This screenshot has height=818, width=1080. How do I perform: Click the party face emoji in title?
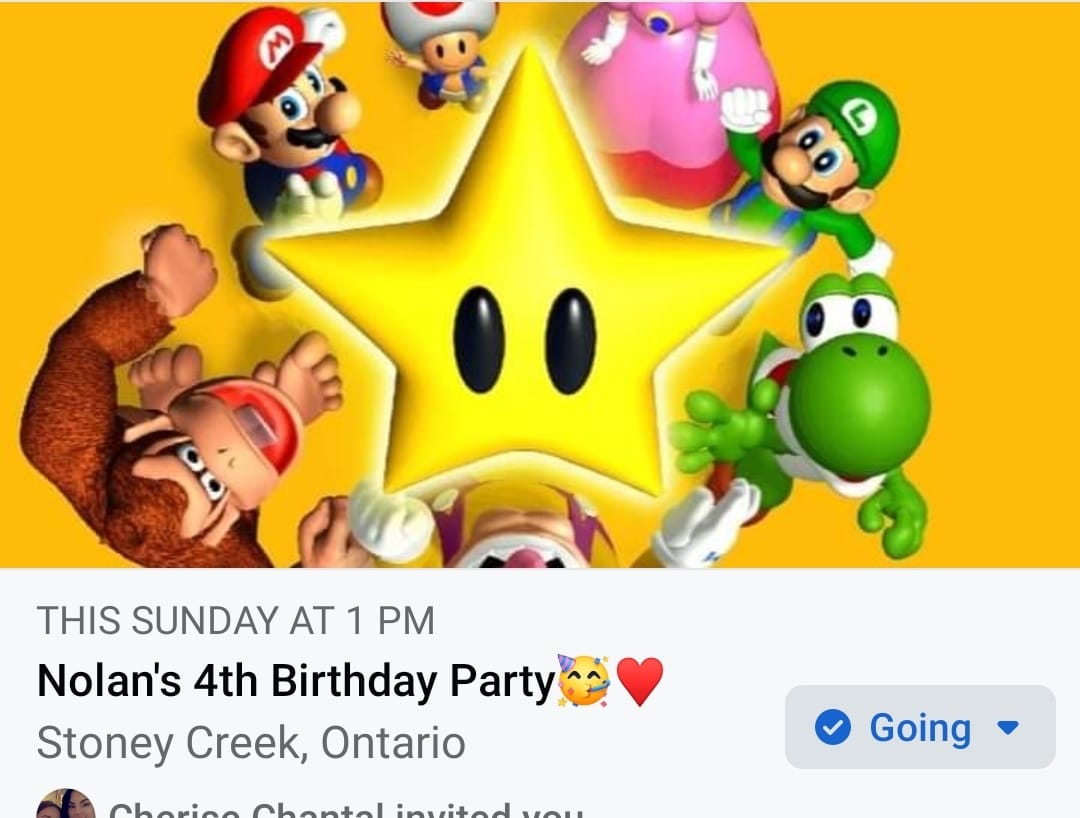click(x=585, y=681)
